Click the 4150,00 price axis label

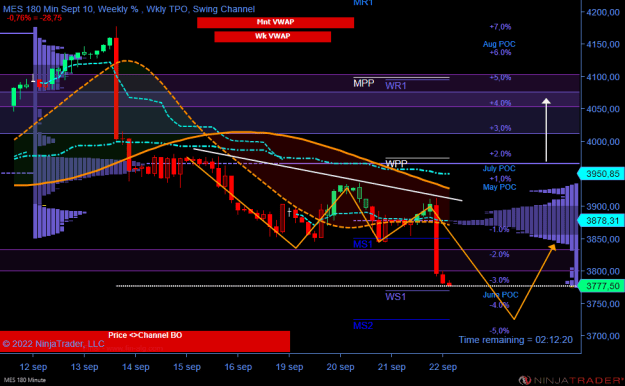pyautogui.click(x=603, y=44)
